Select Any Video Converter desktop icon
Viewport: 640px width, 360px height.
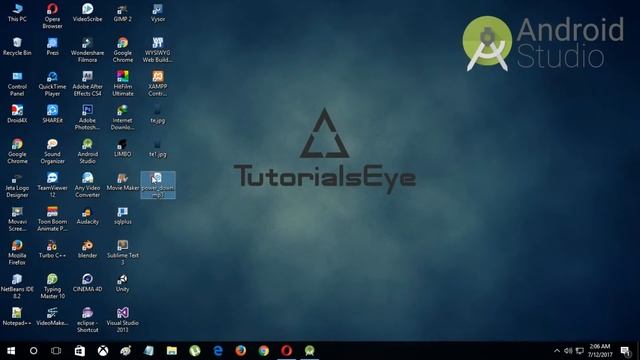click(x=87, y=185)
